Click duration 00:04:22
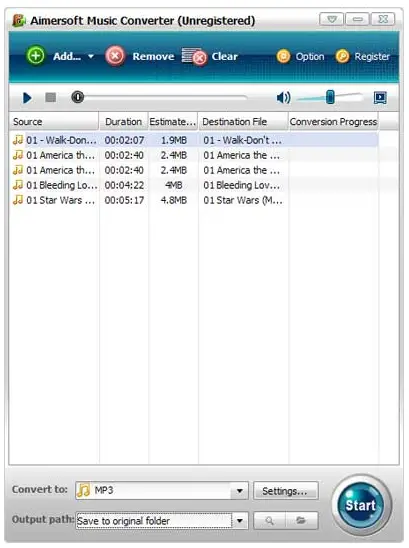409x548 pixels. tap(124, 185)
